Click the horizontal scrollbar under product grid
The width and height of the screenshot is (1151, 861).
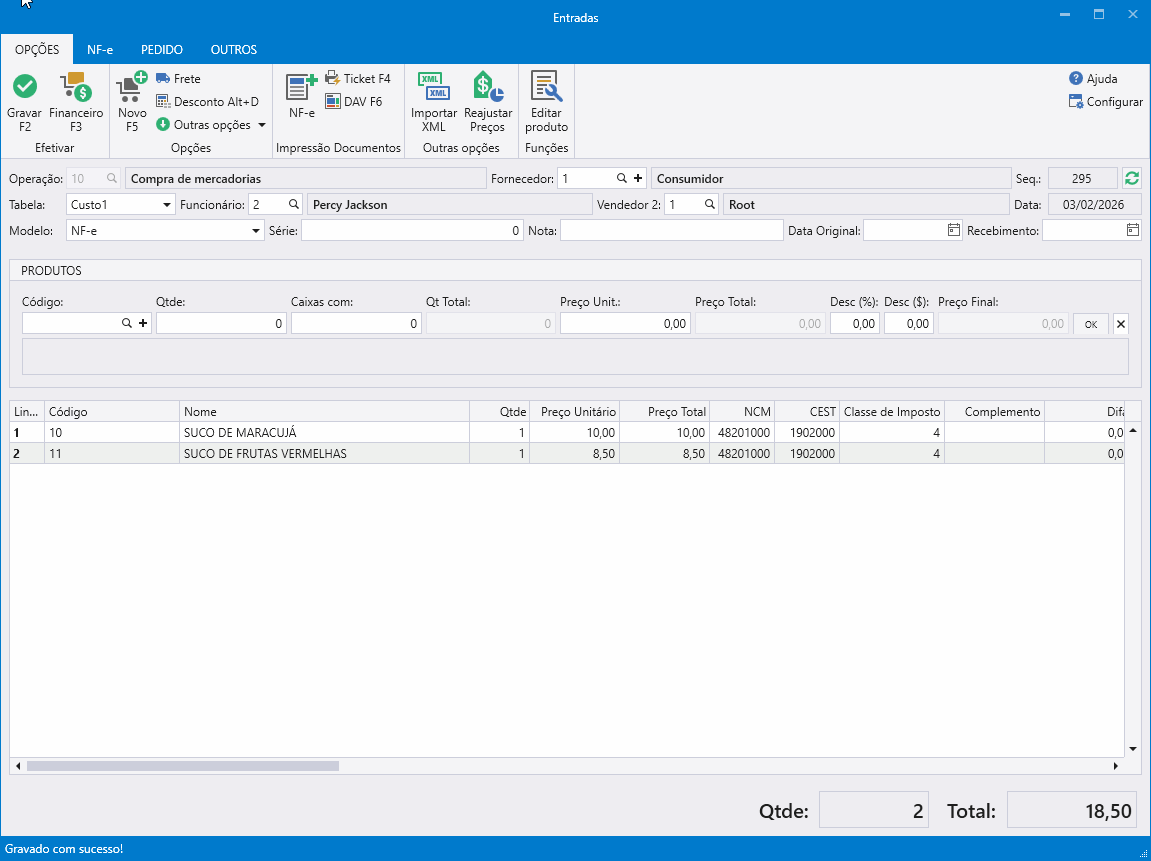coord(183,766)
